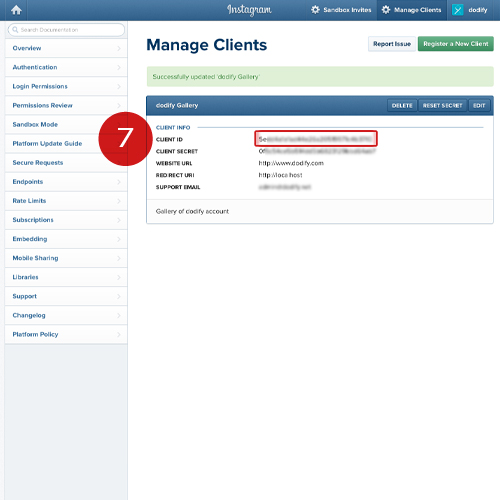Open Sandbox Mode page
This screenshot has width=500, height=500.
click(53, 124)
